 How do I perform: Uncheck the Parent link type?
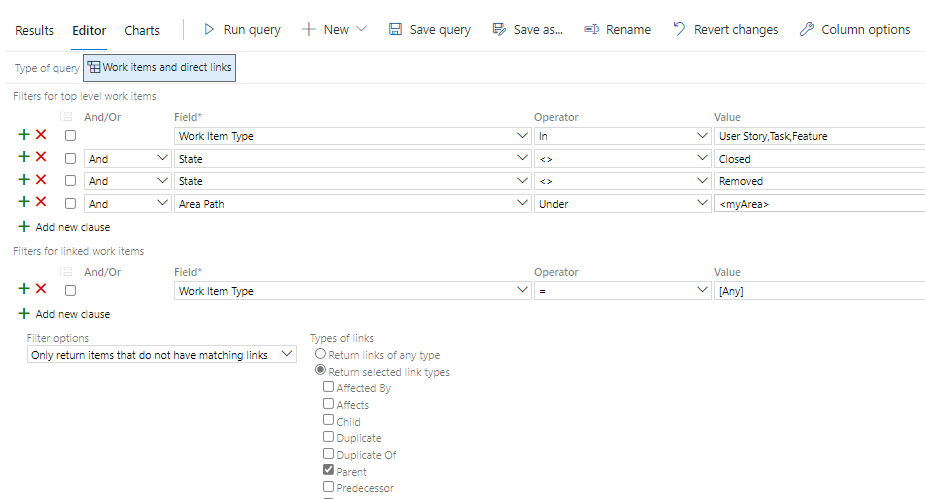(x=329, y=470)
